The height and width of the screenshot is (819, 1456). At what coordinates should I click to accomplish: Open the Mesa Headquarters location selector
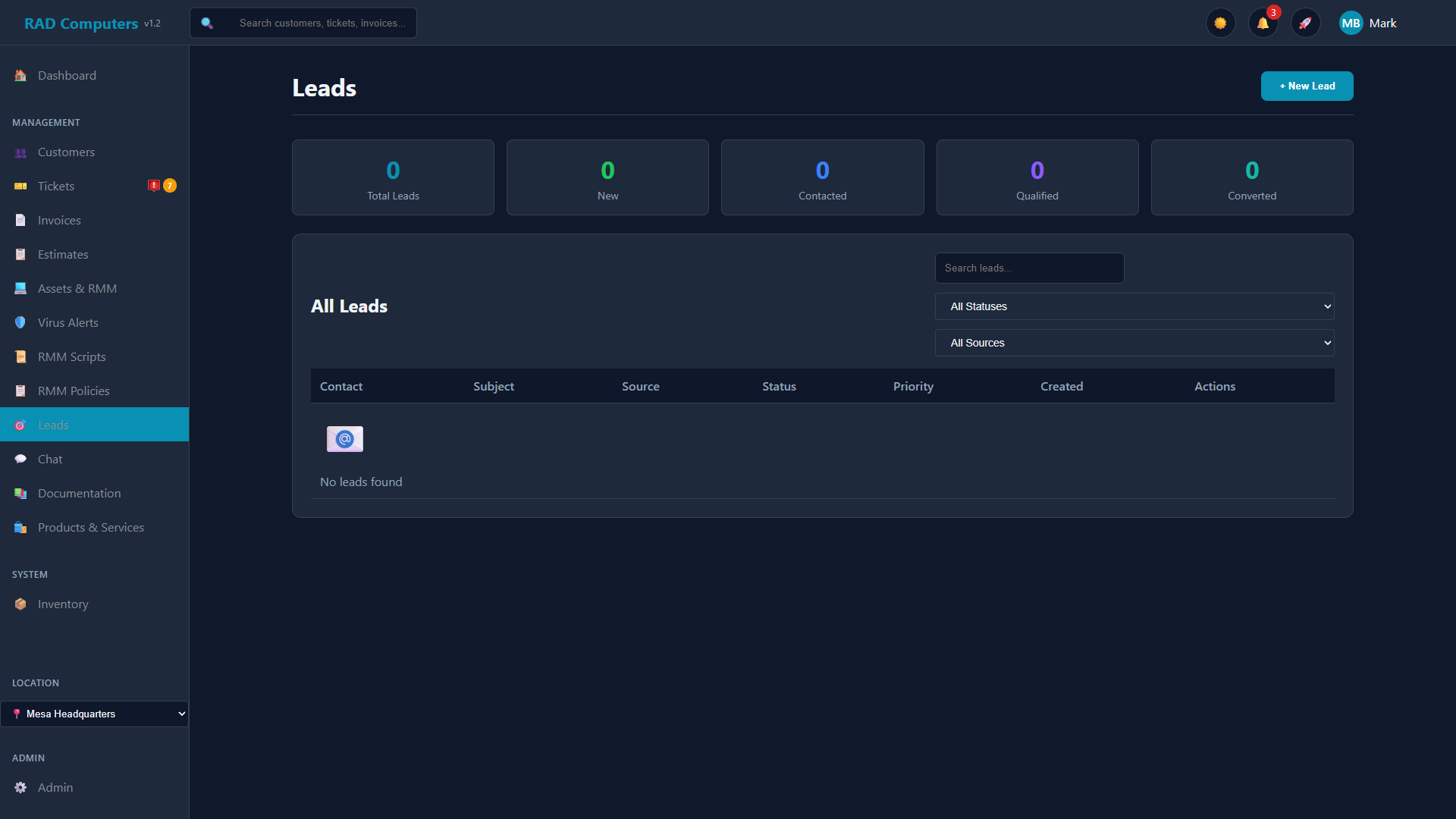pos(94,713)
